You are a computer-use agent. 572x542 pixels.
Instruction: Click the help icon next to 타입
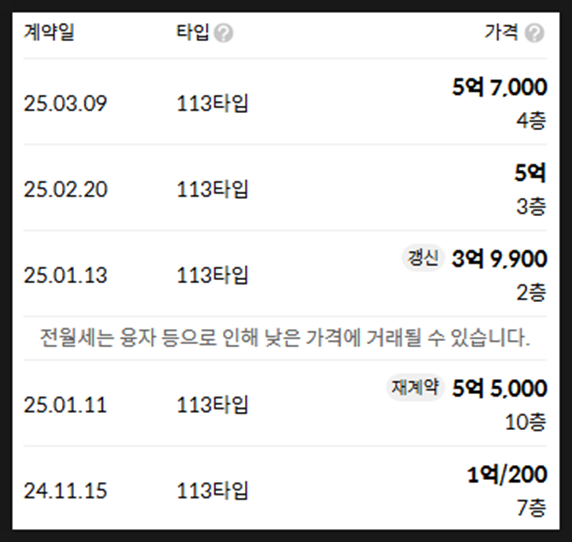point(223,33)
